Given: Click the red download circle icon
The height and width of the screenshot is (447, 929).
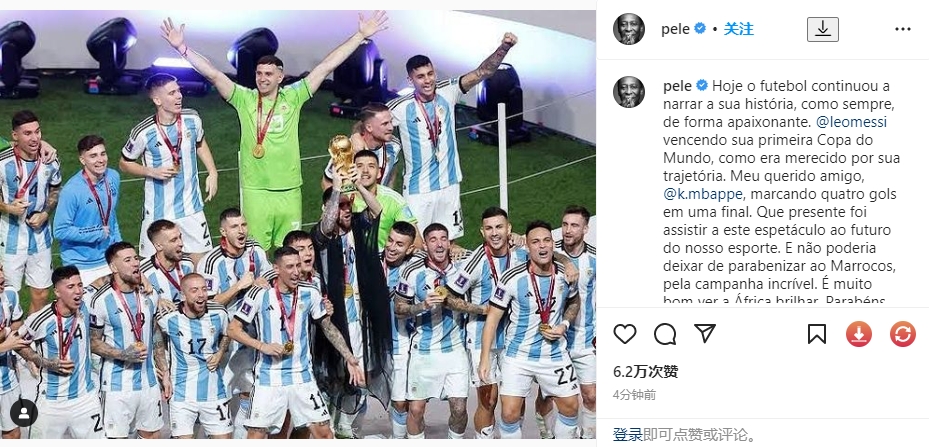Looking at the screenshot, I should pyautogui.click(x=858, y=334).
